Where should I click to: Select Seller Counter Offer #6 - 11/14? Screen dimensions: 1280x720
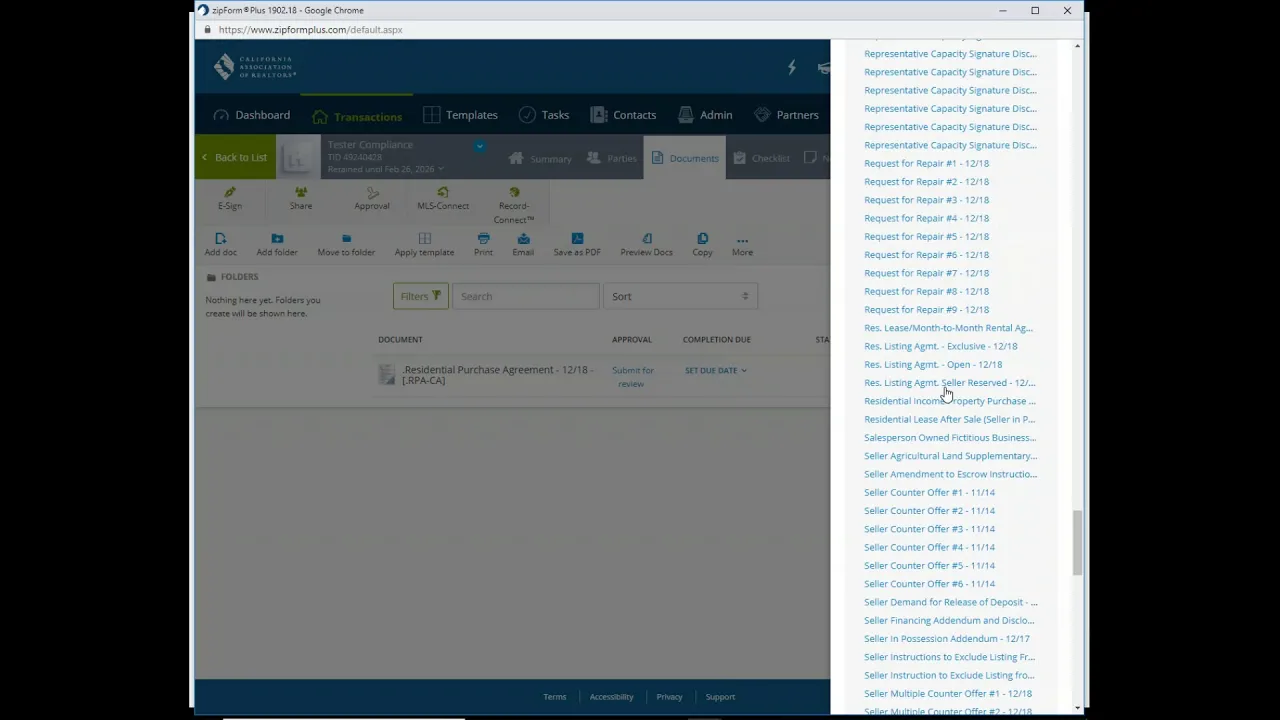click(929, 583)
